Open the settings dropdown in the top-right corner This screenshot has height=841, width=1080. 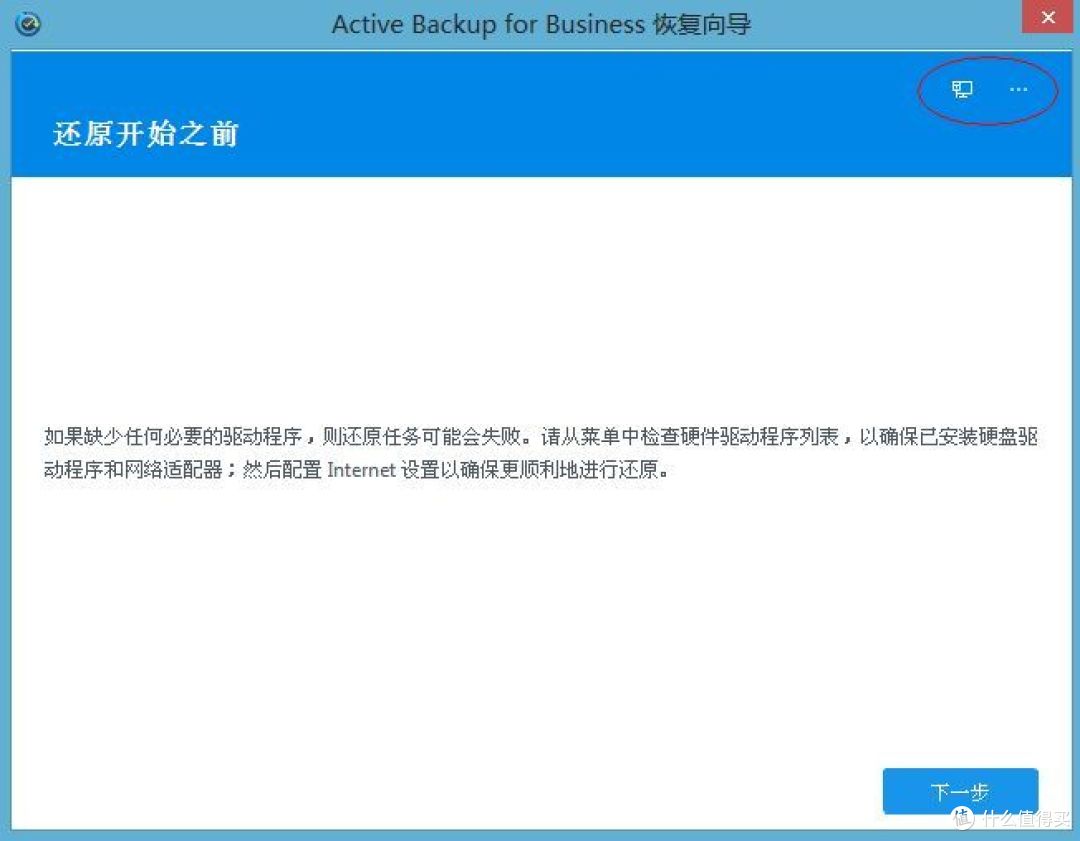point(1018,89)
